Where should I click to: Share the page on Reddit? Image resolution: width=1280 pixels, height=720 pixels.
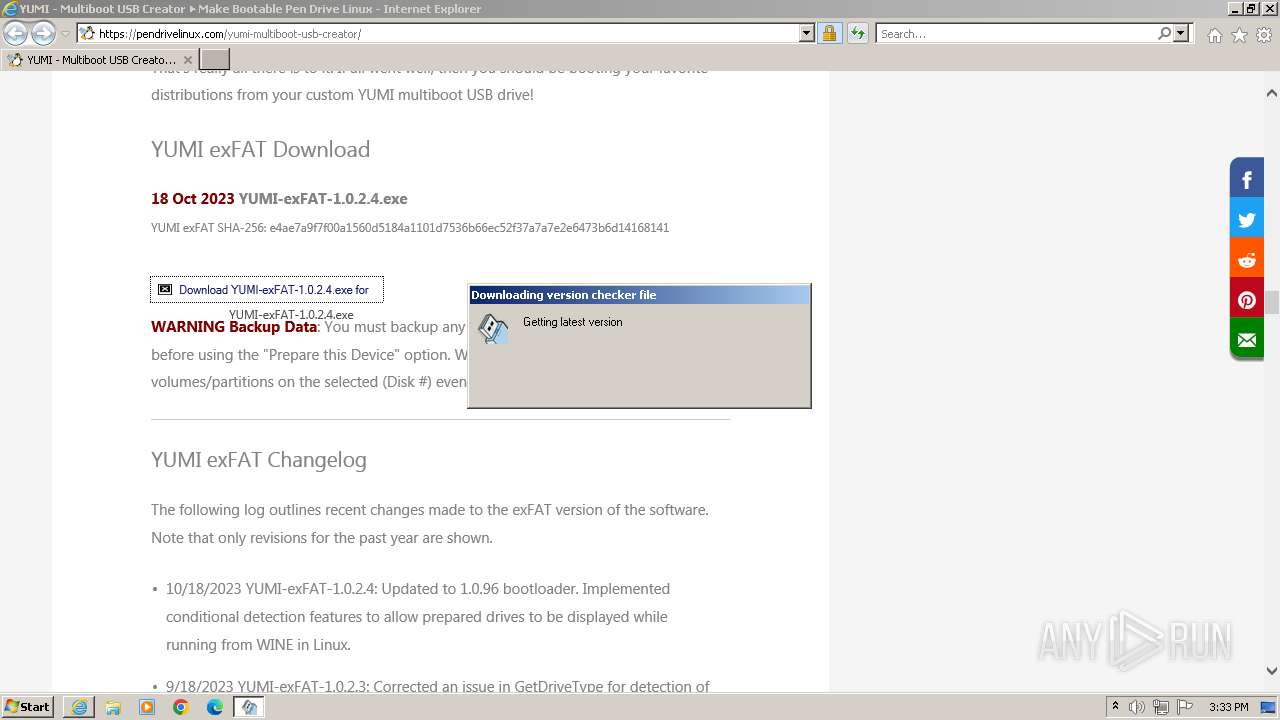pos(1247,260)
